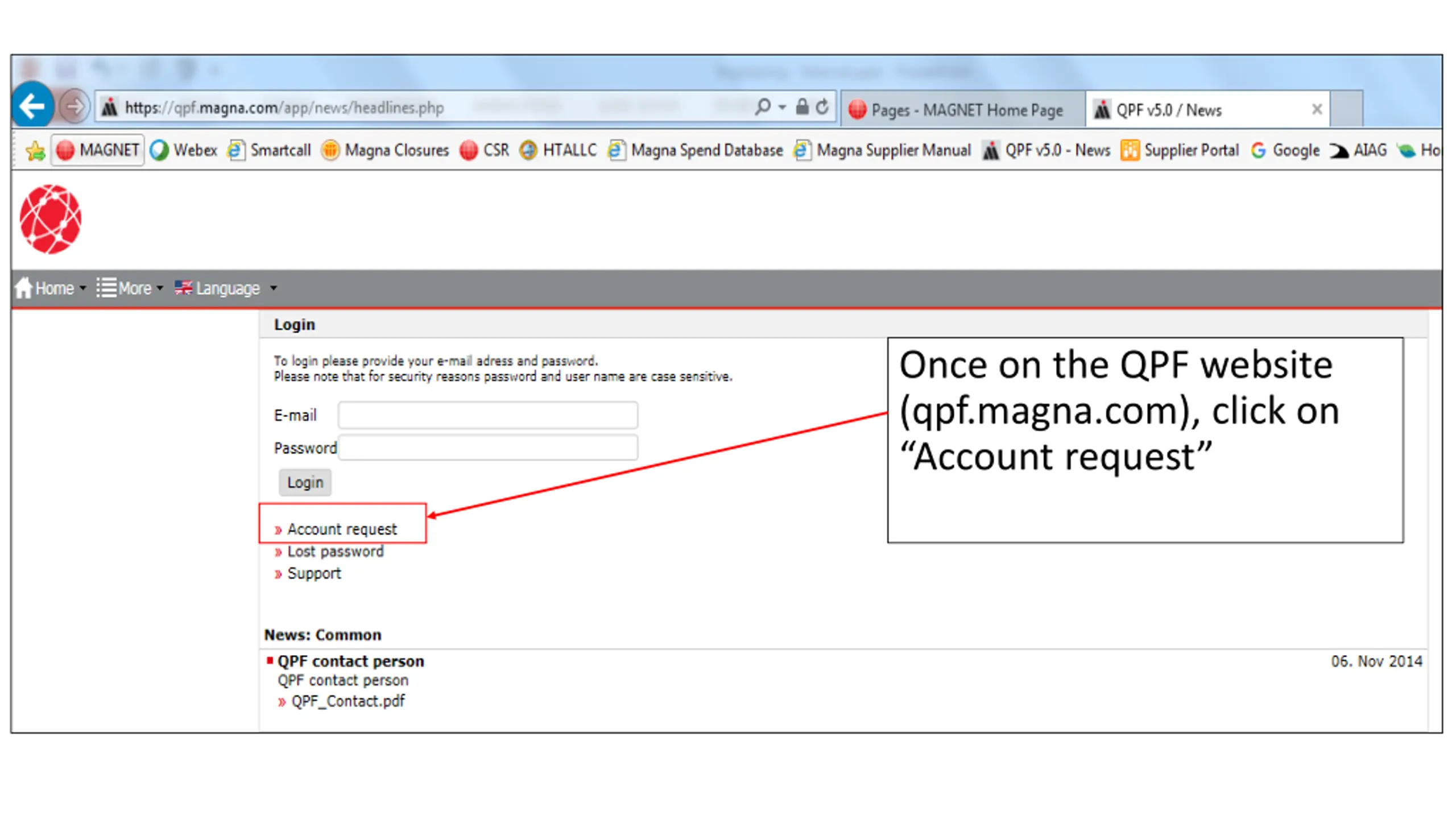Close the QPF v5.0 / News tab
This screenshot has height=819, width=1456.
tap(1316, 109)
